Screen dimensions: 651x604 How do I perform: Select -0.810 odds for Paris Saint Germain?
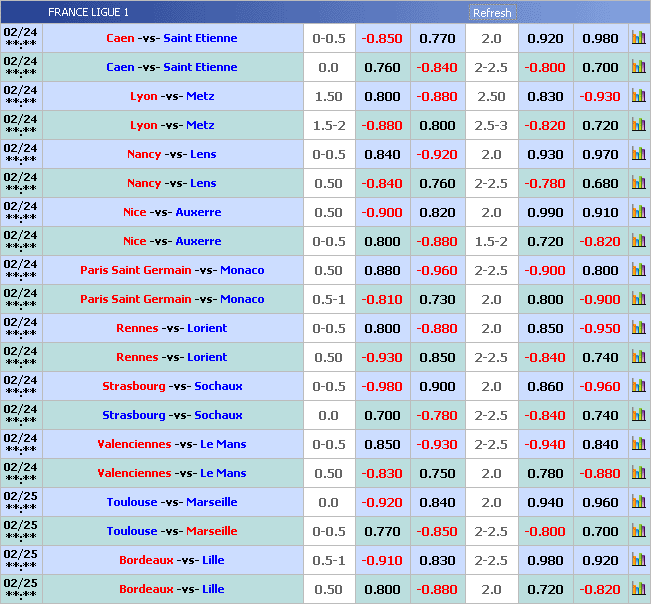pos(382,300)
